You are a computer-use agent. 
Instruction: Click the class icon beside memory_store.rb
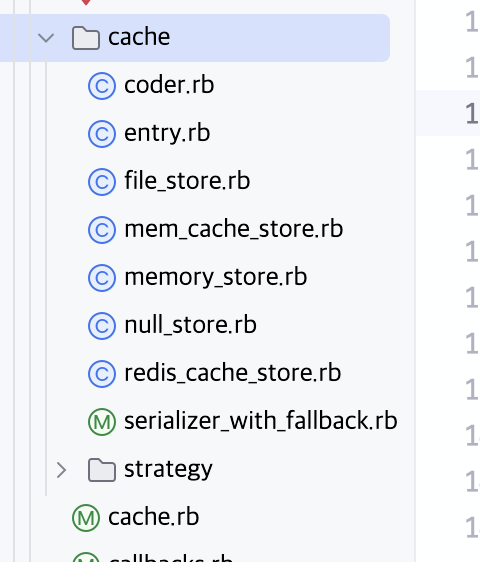tap(102, 278)
